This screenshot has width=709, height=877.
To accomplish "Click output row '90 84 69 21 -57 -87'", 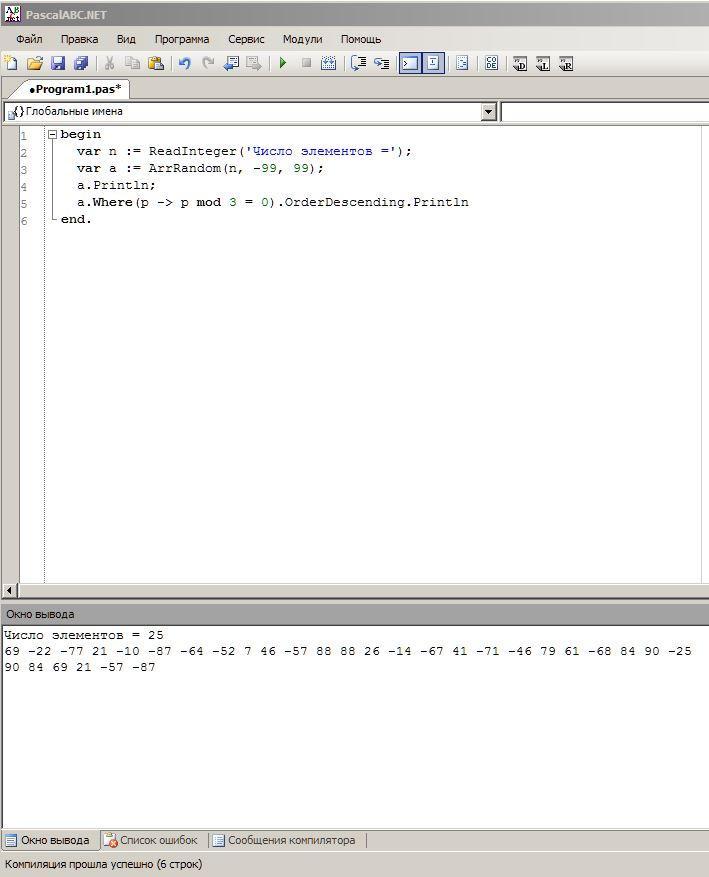I will [80, 667].
